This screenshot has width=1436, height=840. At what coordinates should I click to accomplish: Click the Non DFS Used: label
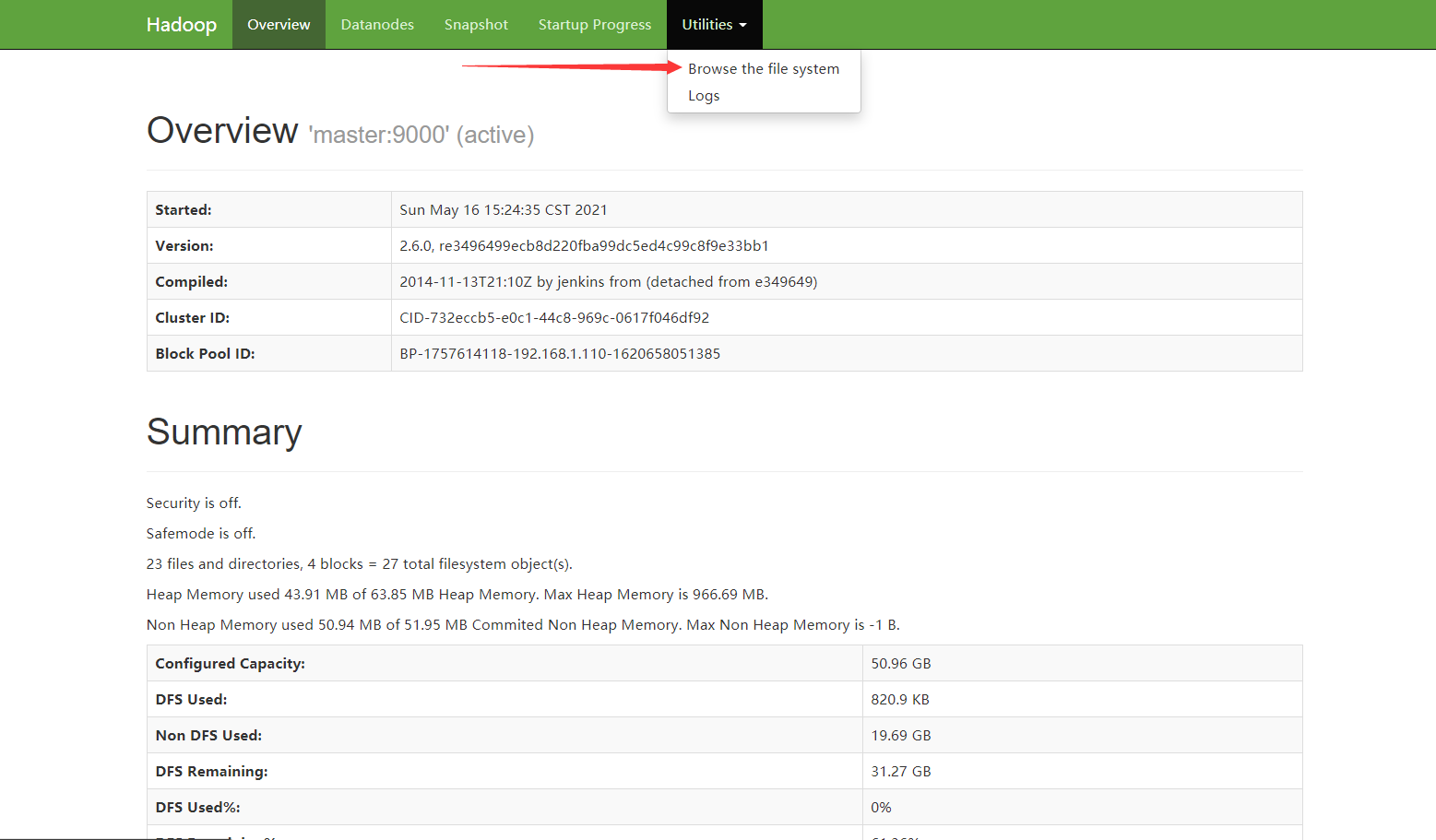click(208, 736)
